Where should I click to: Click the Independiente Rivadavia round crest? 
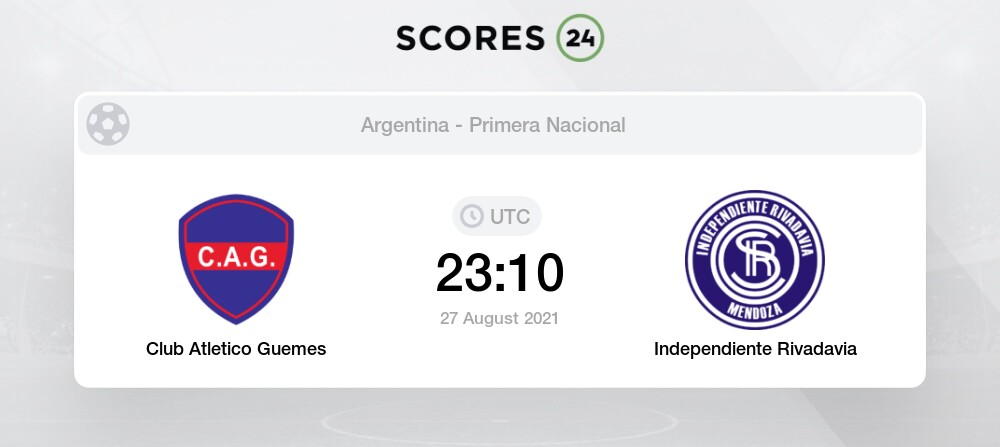pyautogui.click(x=755, y=260)
